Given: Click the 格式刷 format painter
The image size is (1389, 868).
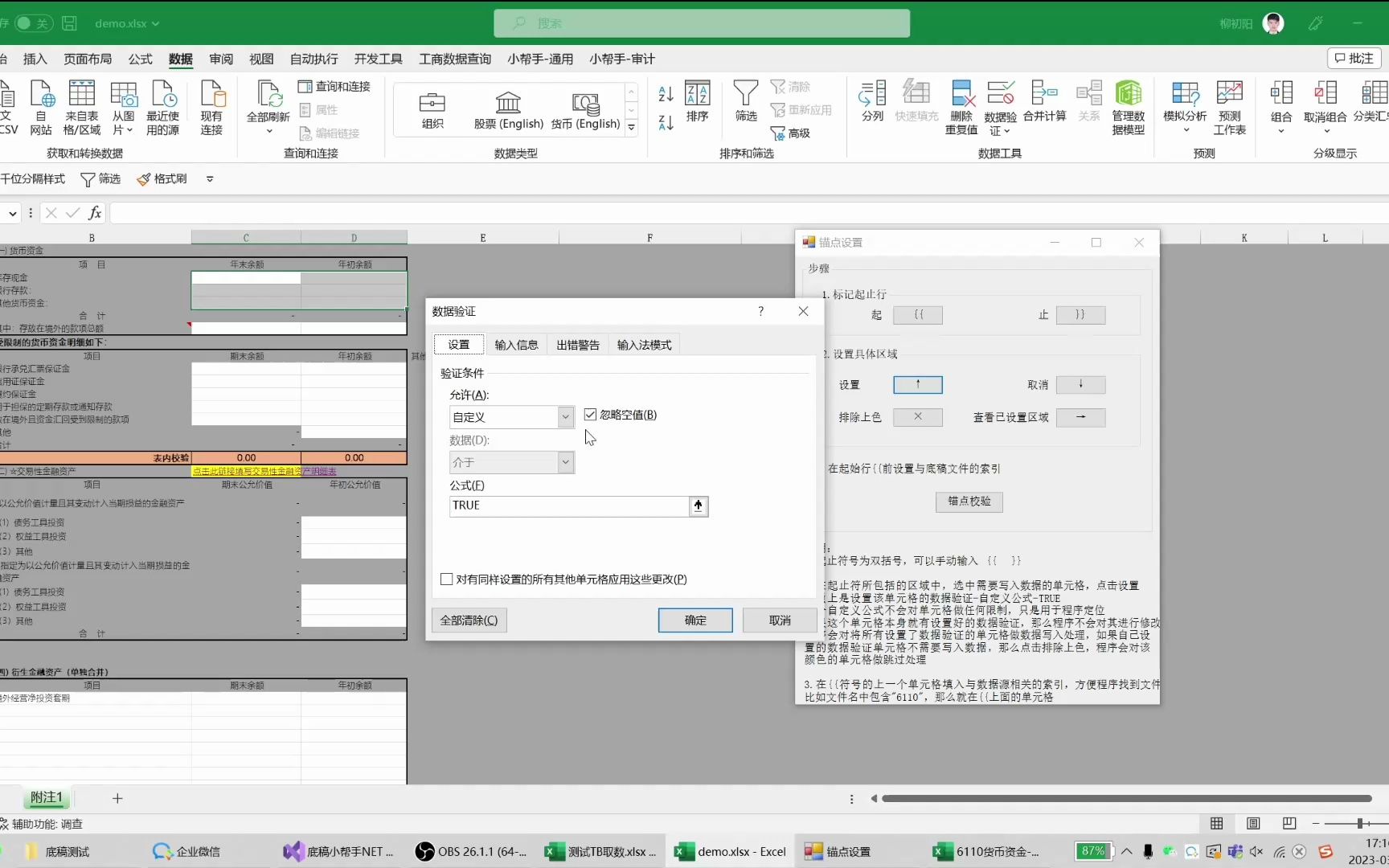Looking at the screenshot, I should [162, 178].
